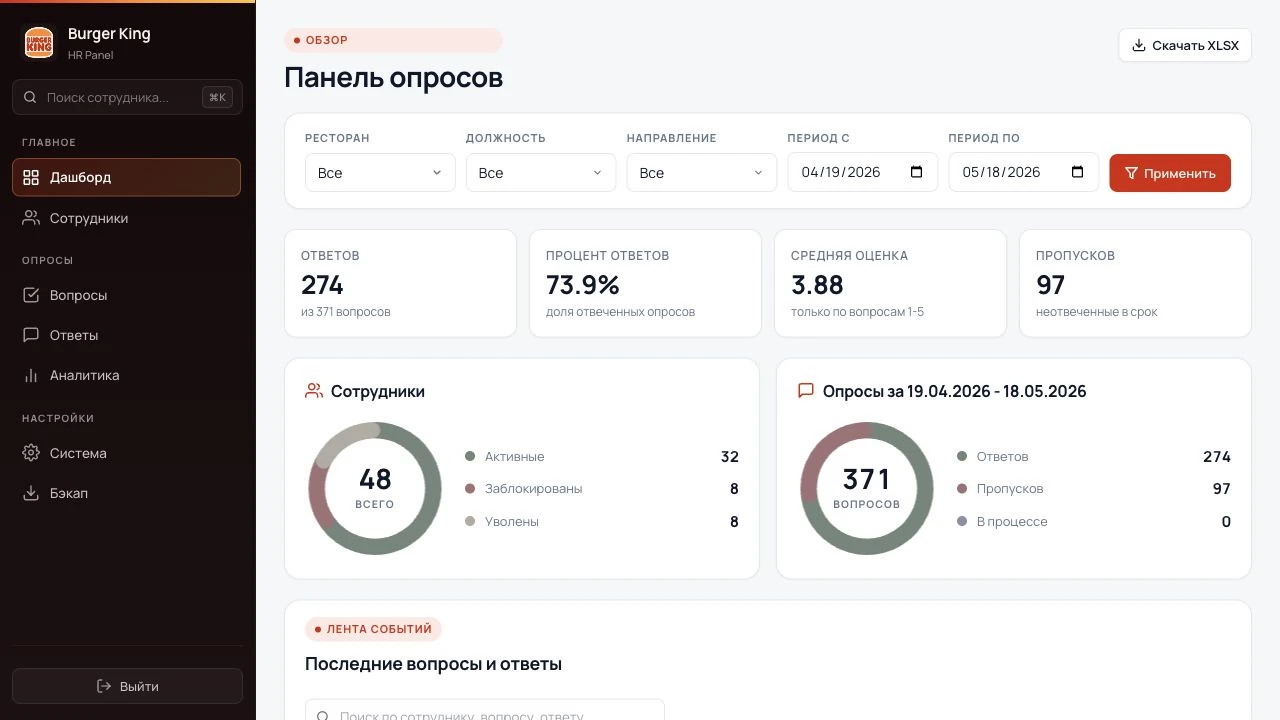This screenshot has height=720, width=1280.
Task: Click the magnifier icon in employee search
Action: (x=30, y=97)
